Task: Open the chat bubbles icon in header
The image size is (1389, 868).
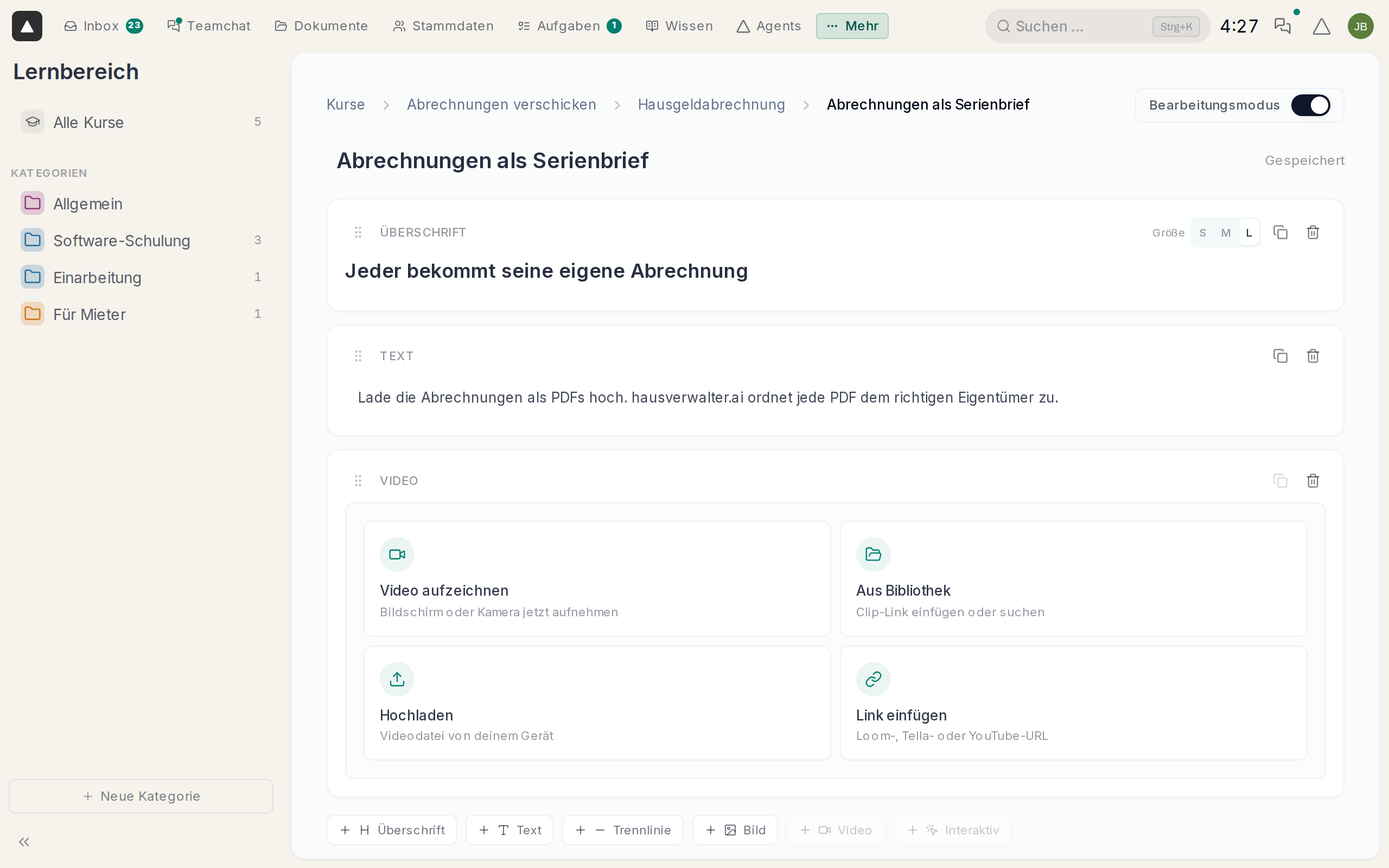Action: click(x=1282, y=27)
